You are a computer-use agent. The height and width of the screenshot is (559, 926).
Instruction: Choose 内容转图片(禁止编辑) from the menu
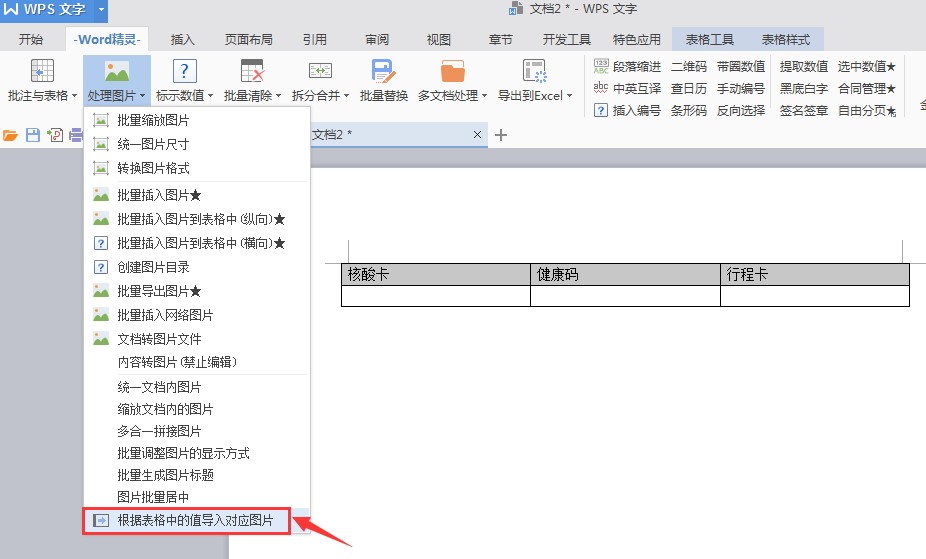click(197, 362)
